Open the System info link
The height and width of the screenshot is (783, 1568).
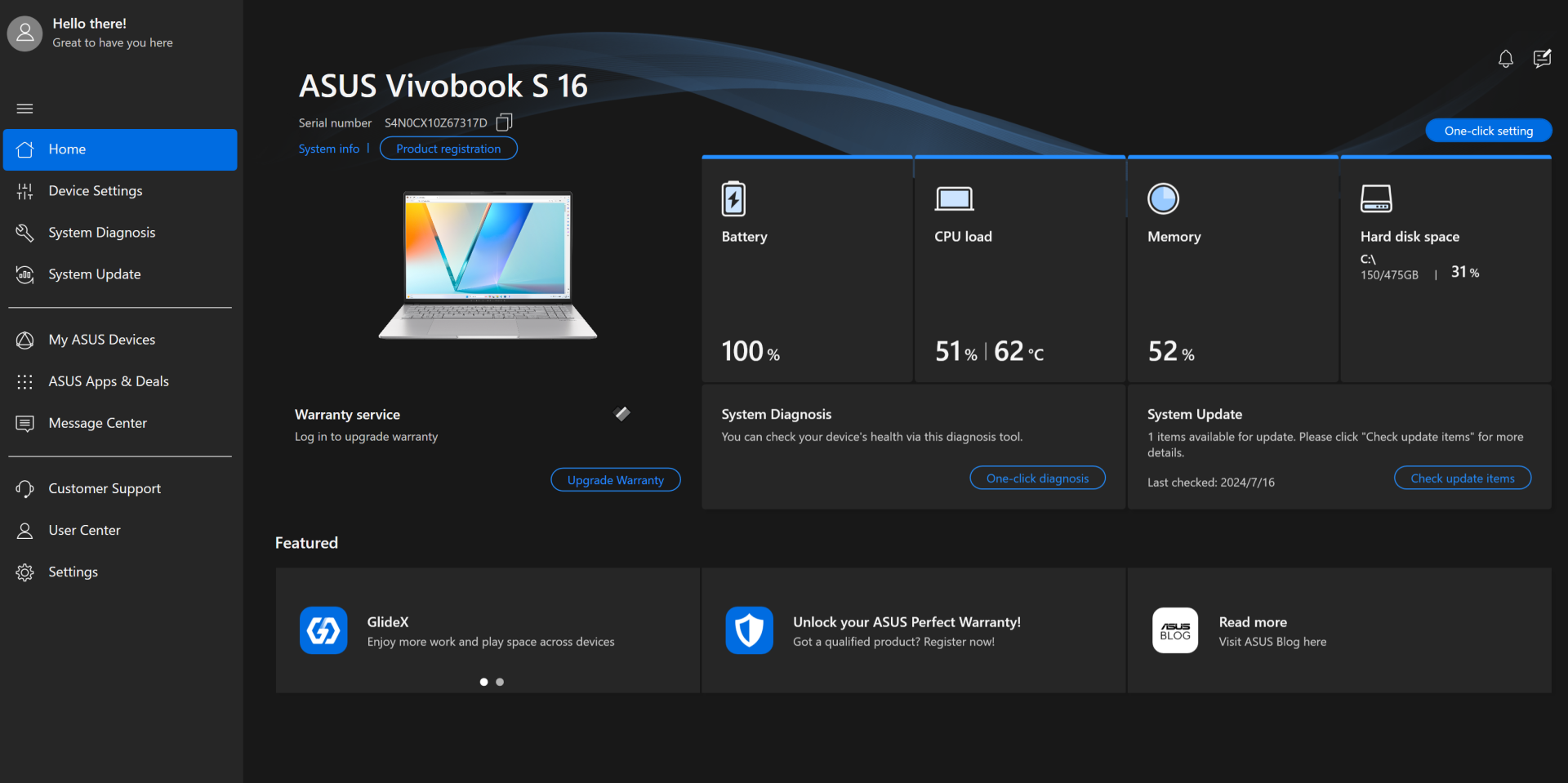[328, 149]
